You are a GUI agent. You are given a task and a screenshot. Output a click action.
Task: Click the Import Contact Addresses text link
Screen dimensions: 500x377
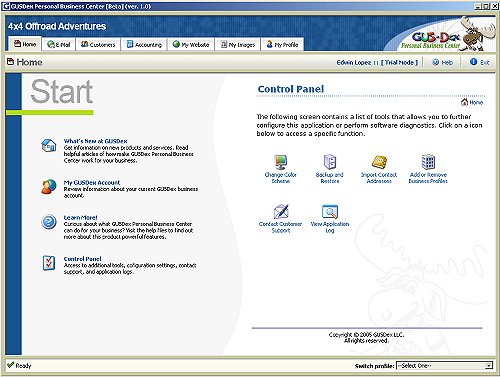(x=379, y=178)
